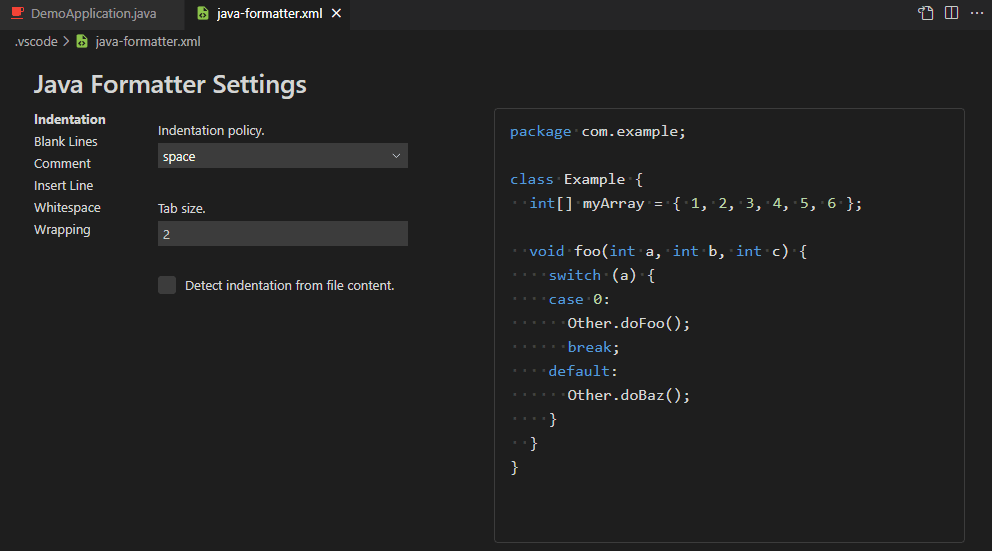Select the Blank Lines settings category
This screenshot has height=551, width=992.
[66, 142]
